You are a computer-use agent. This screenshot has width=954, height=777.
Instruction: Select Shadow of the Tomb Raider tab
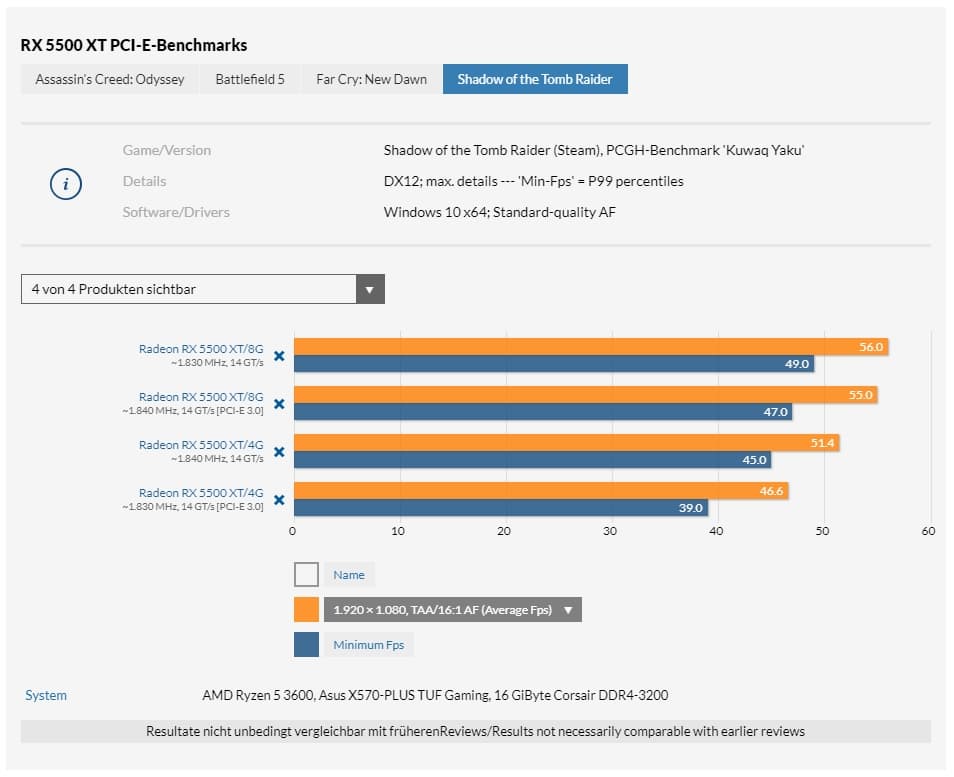(x=535, y=79)
